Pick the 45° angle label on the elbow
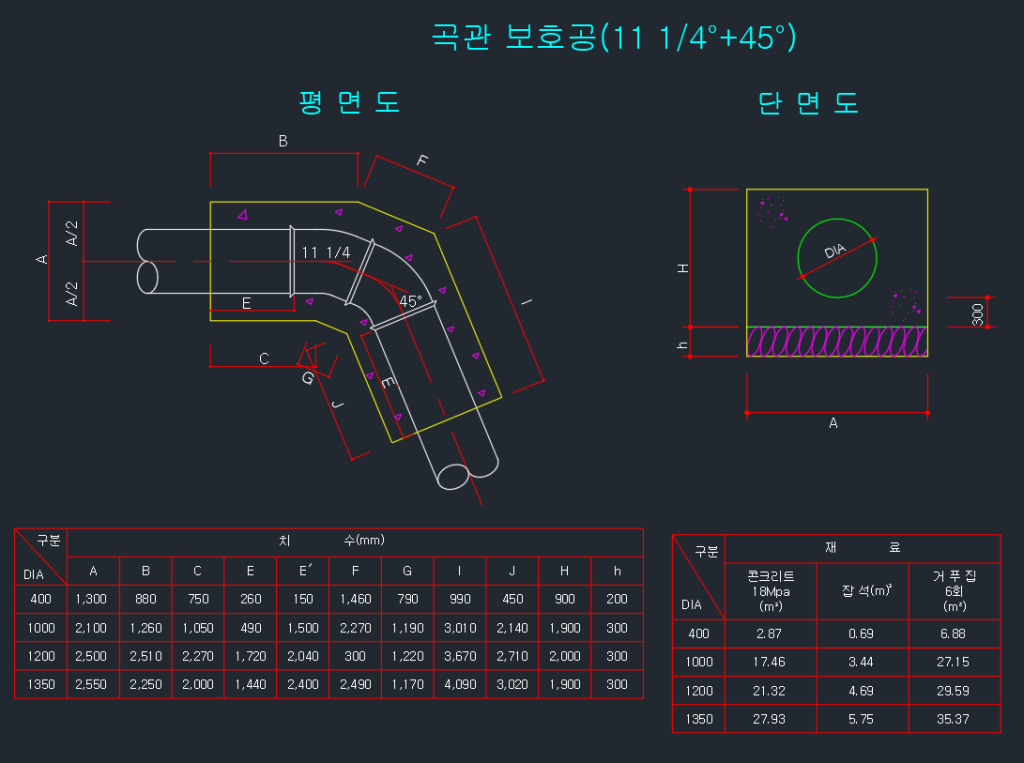The width and height of the screenshot is (1024, 763). click(x=410, y=300)
